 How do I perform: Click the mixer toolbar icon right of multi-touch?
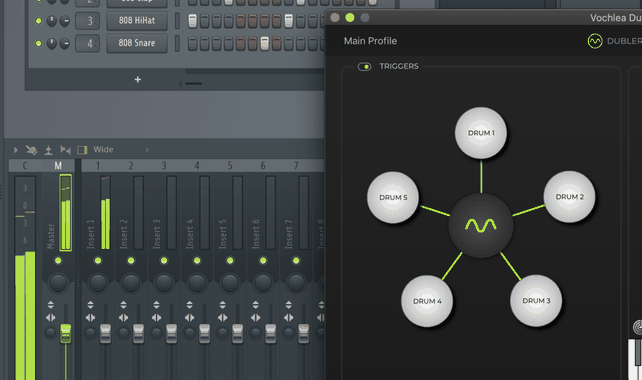point(48,150)
